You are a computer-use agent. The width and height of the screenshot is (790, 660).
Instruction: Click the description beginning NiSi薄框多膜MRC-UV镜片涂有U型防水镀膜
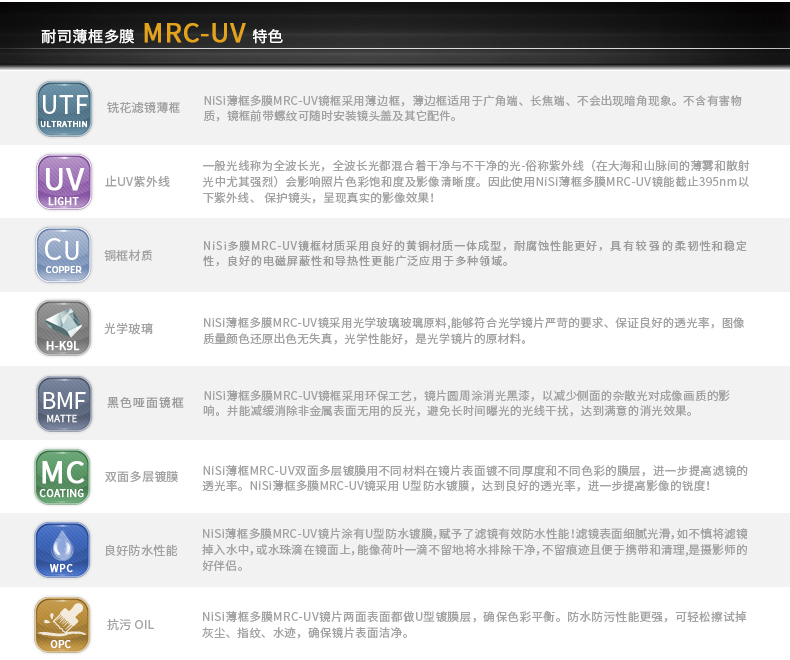tap(475, 550)
